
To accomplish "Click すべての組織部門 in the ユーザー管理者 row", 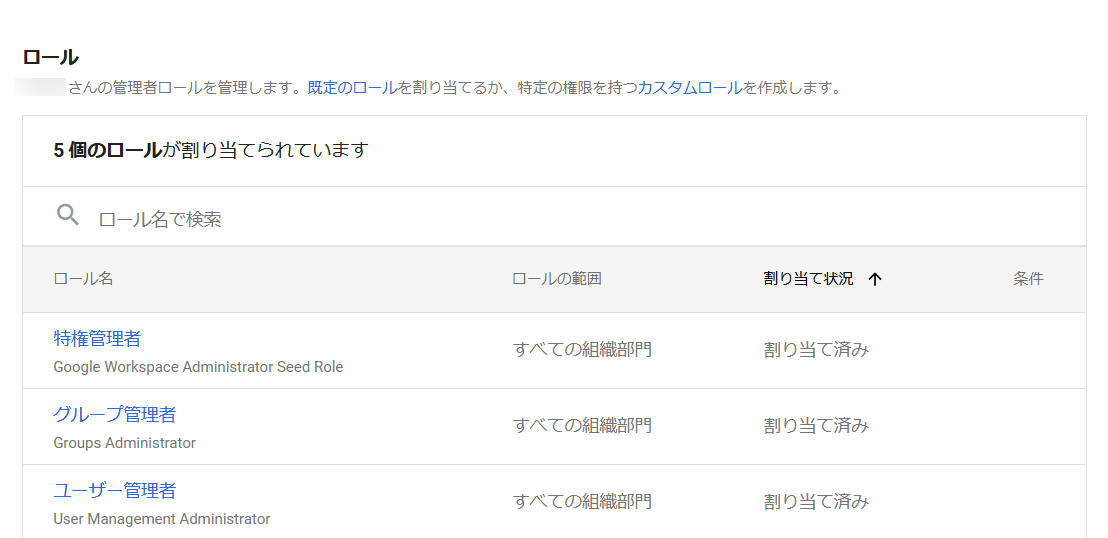I will (x=582, y=502).
